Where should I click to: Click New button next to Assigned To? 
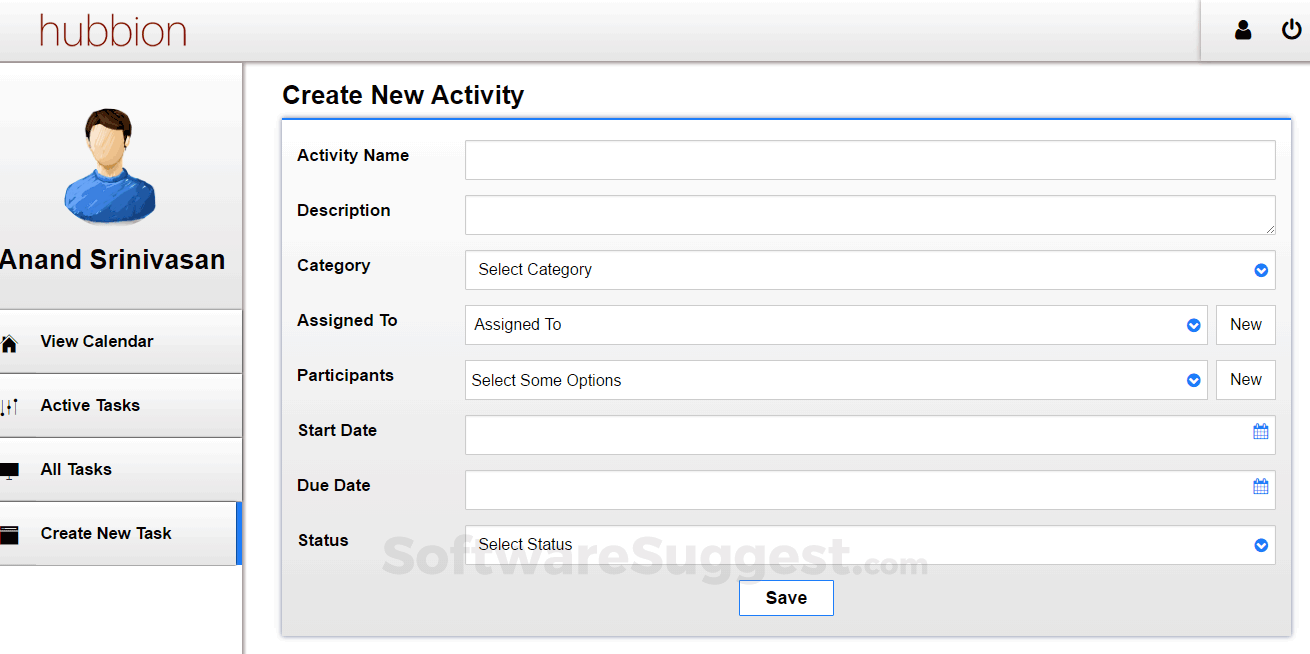click(x=1245, y=325)
